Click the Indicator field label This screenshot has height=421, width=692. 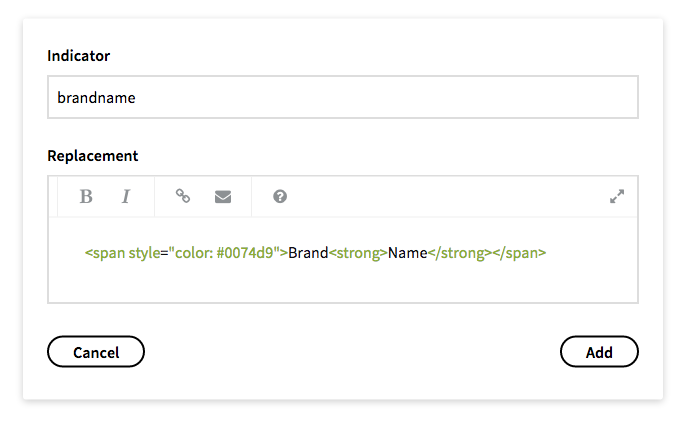click(x=79, y=56)
